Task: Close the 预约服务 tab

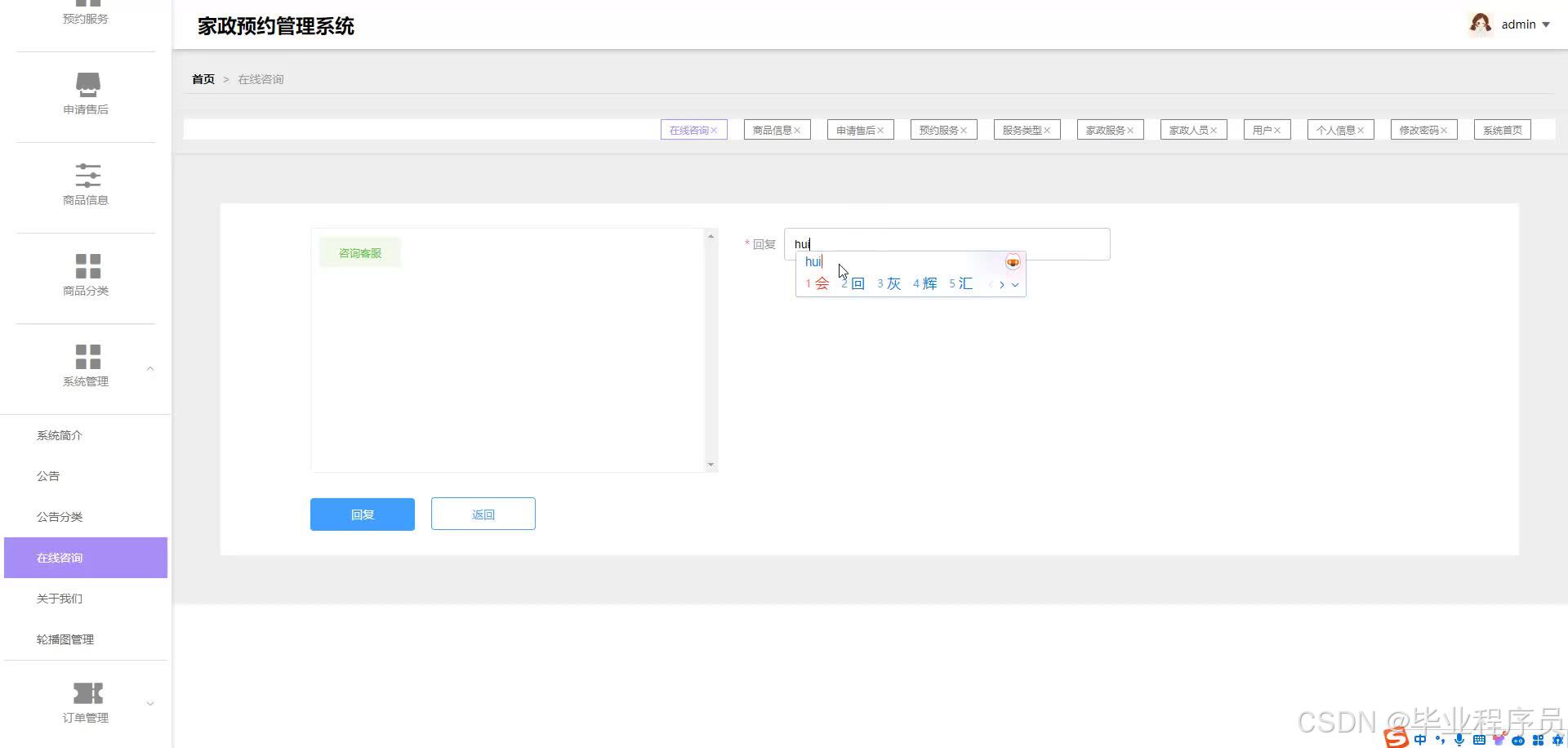Action: 964,130
